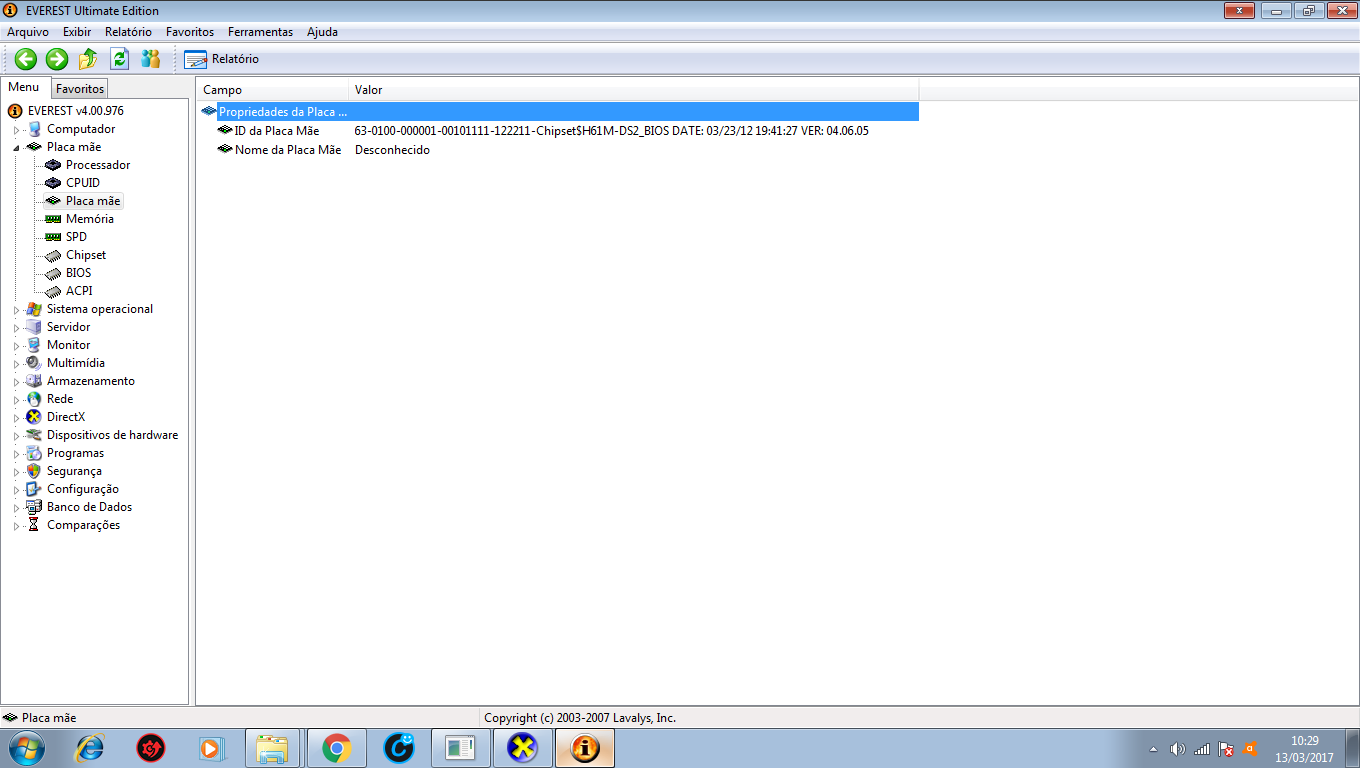Click the Relatório report icon in the toolbar
The height and width of the screenshot is (768, 1360).
(x=195, y=59)
